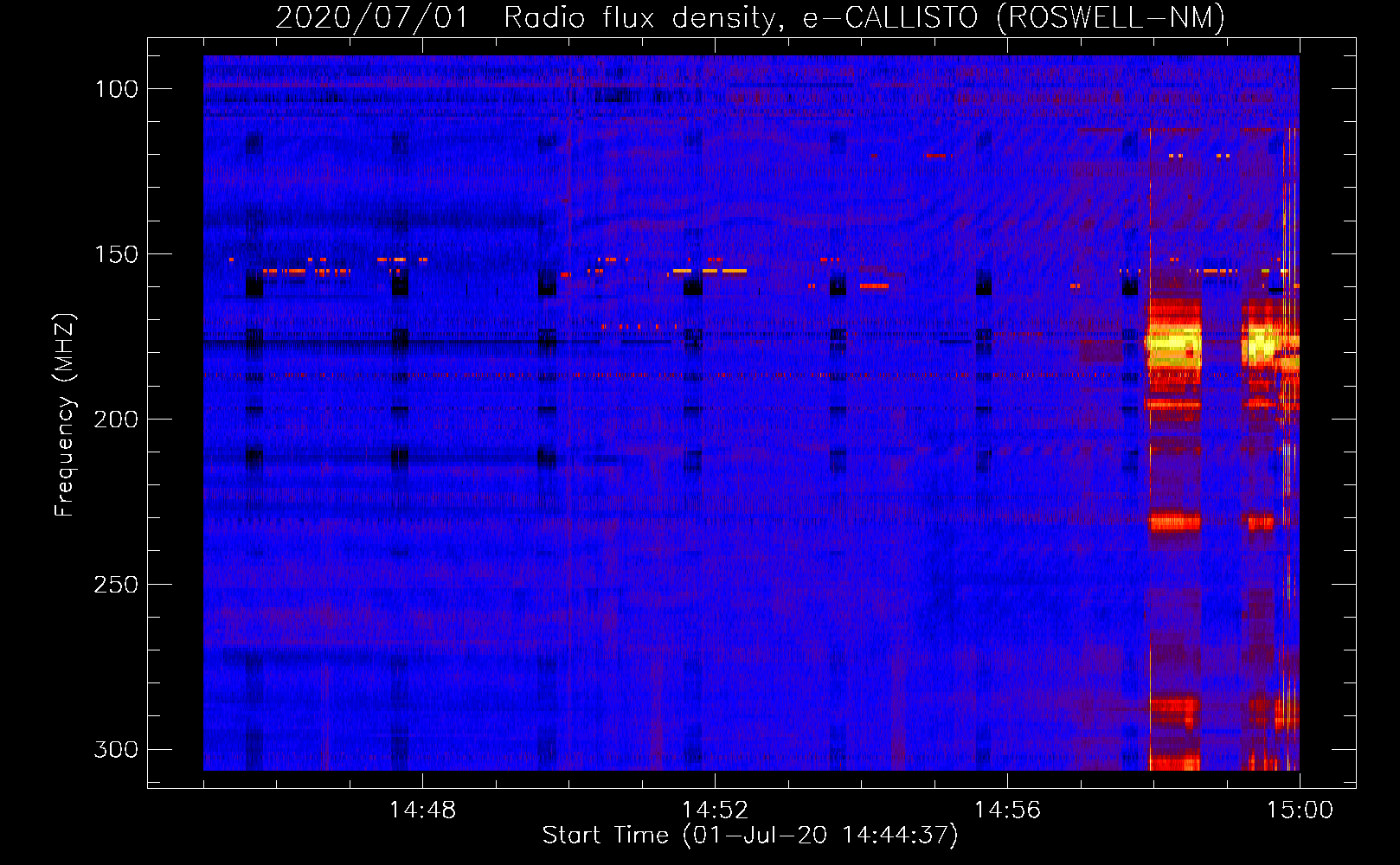Click the 14:48 time tick label

tap(422, 811)
